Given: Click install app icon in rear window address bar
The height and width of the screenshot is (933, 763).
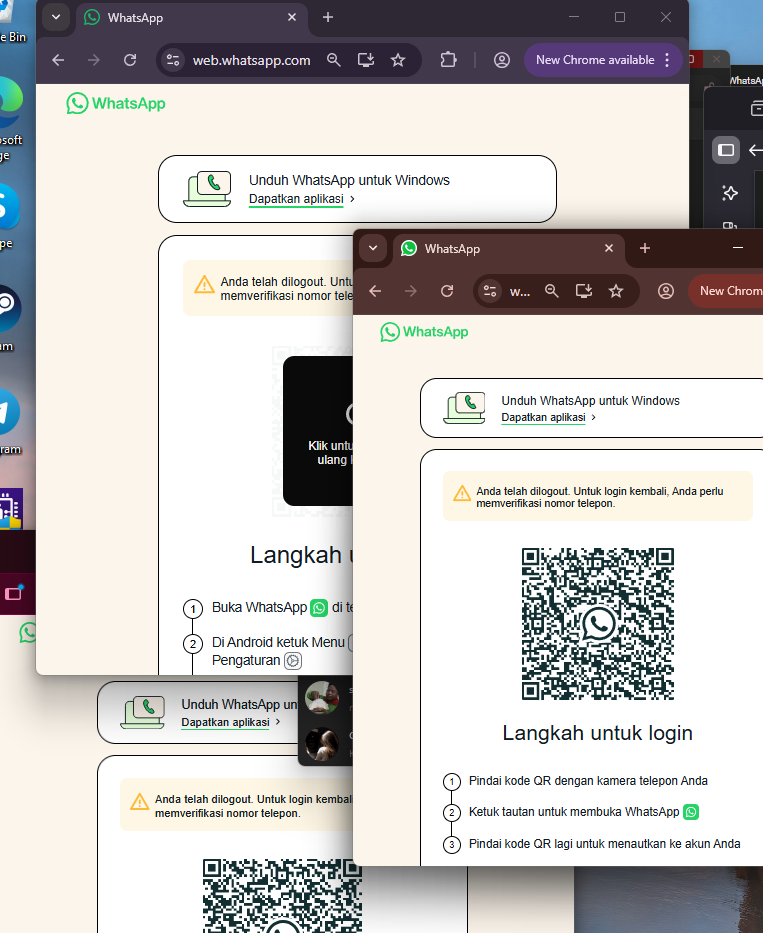Looking at the screenshot, I should pyautogui.click(x=366, y=60).
